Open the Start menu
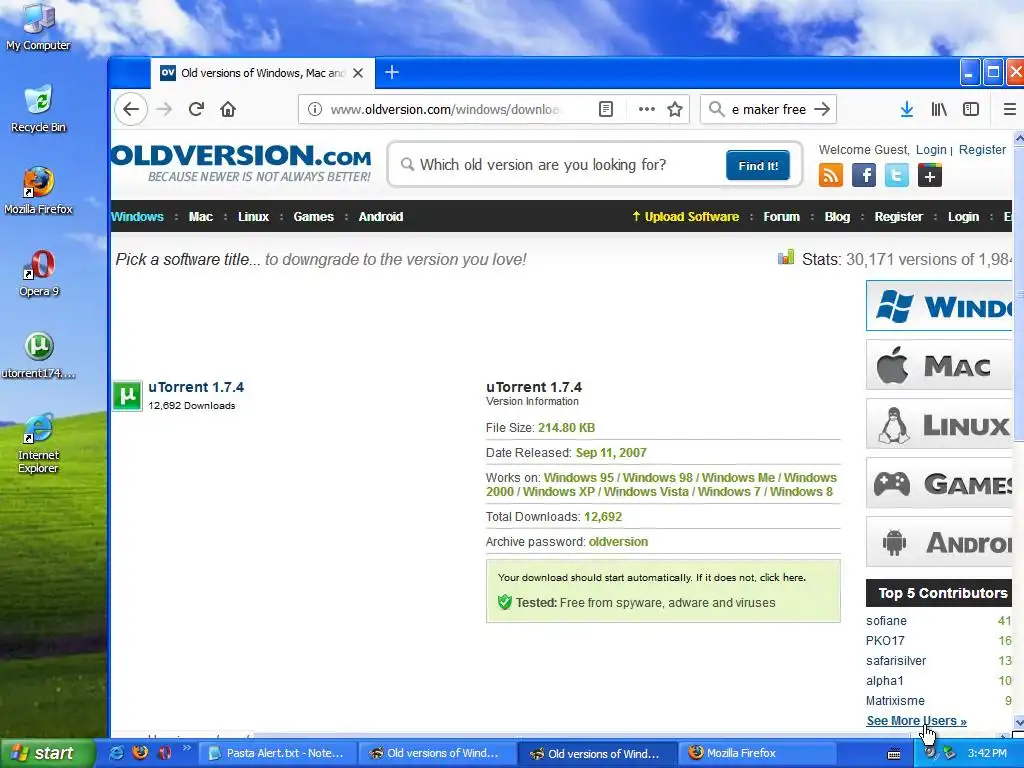 [46, 753]
